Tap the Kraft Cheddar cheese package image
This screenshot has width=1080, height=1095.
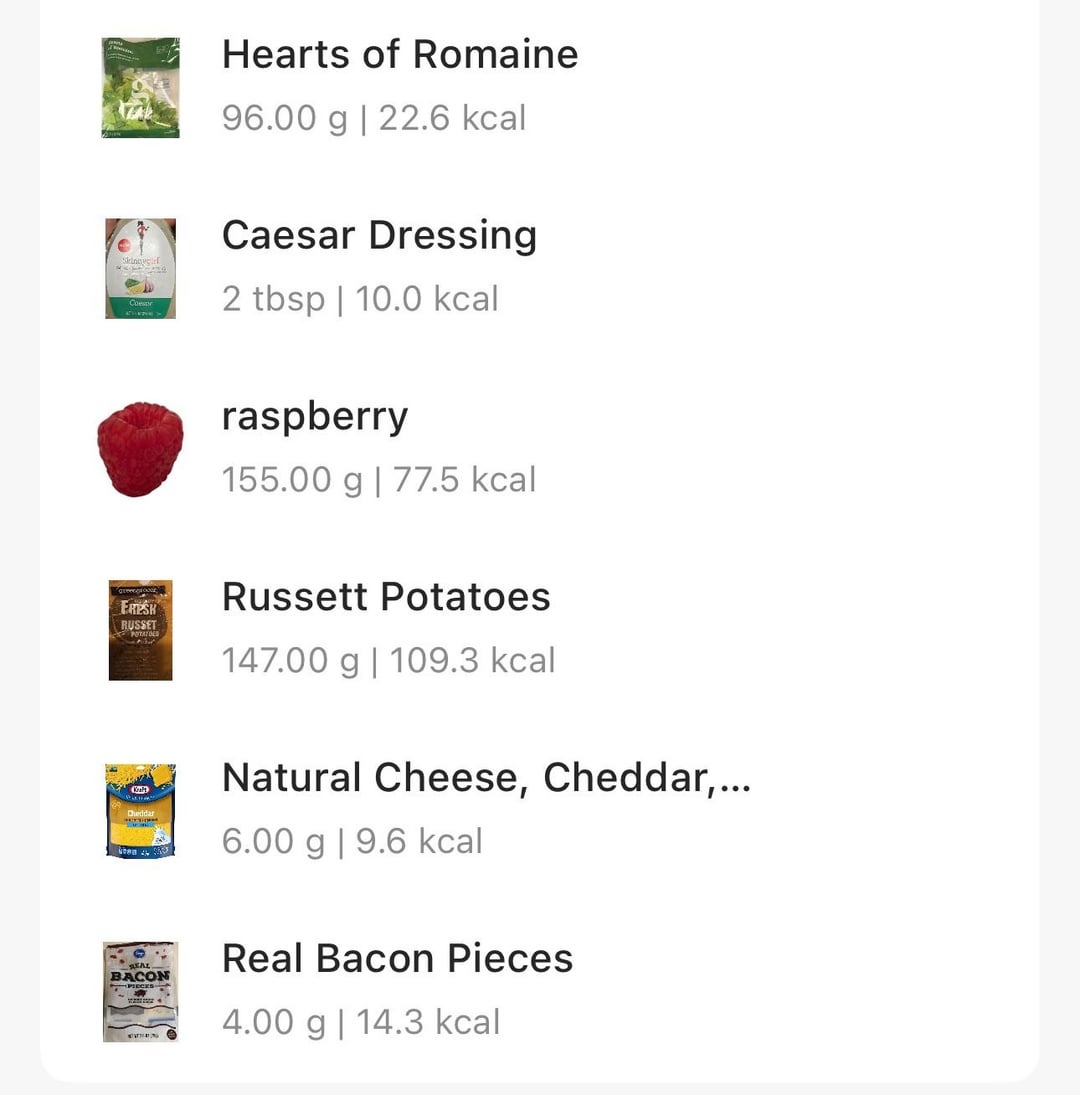coord(140,811)
